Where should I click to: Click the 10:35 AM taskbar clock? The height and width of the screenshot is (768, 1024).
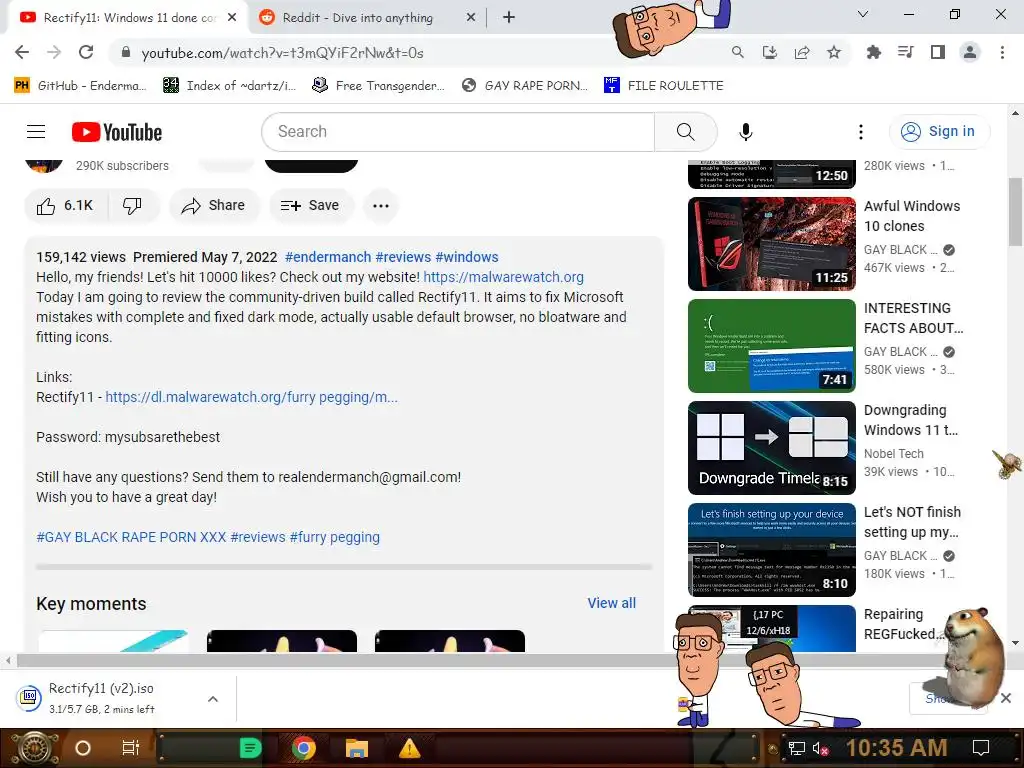pyautogui.click(x=897, y=748)
